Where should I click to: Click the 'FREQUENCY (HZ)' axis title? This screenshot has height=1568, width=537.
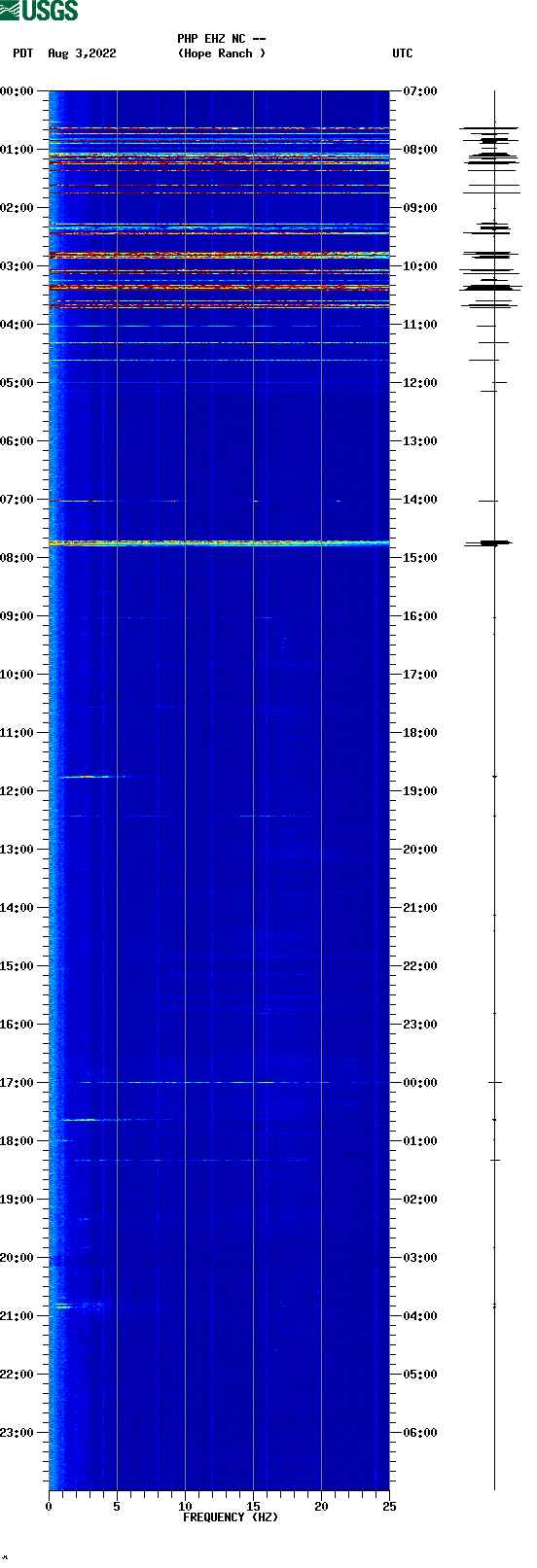click(231, 1517)
